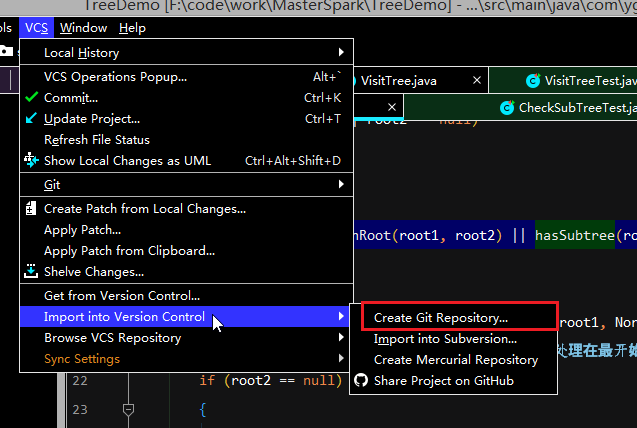Click the blue Update Project arrow icon
637x428 pixels.
[x=31, y=118]
